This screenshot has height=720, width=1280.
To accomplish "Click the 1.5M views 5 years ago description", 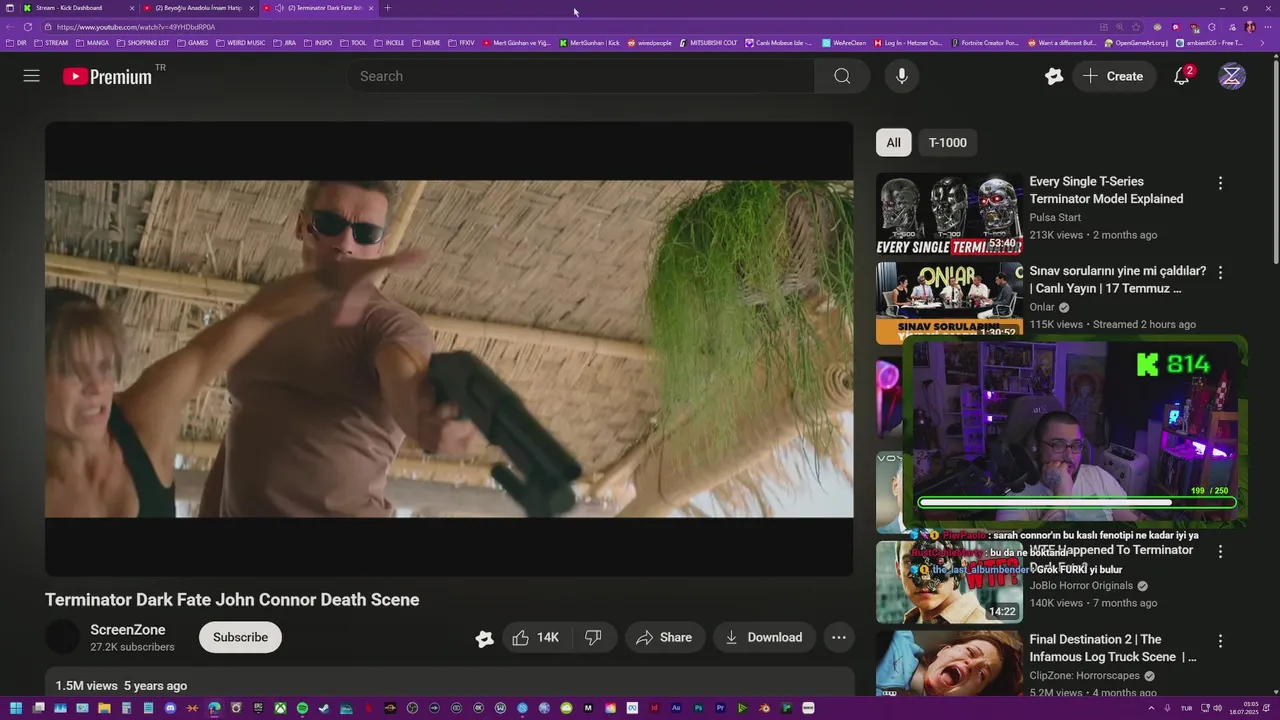I will coord(121,686).
